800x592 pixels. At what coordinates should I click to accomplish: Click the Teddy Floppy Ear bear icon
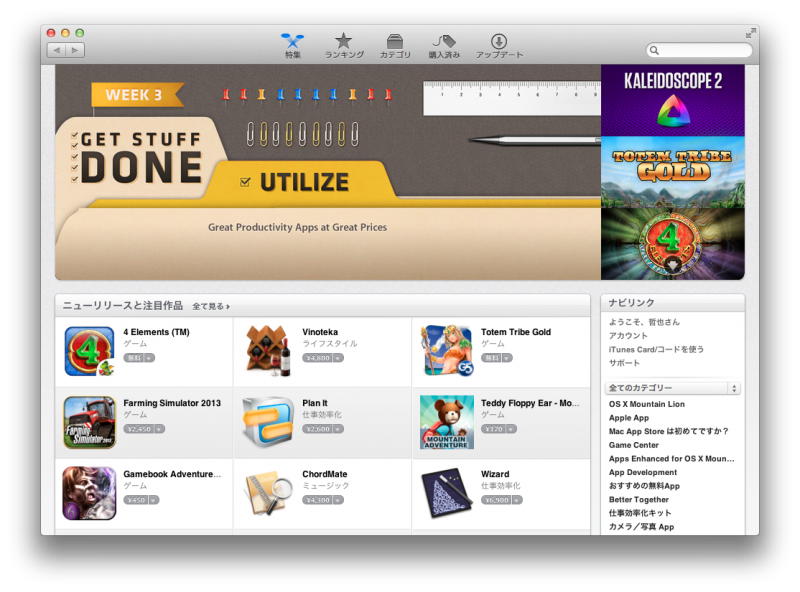click(x=447, y=423)
